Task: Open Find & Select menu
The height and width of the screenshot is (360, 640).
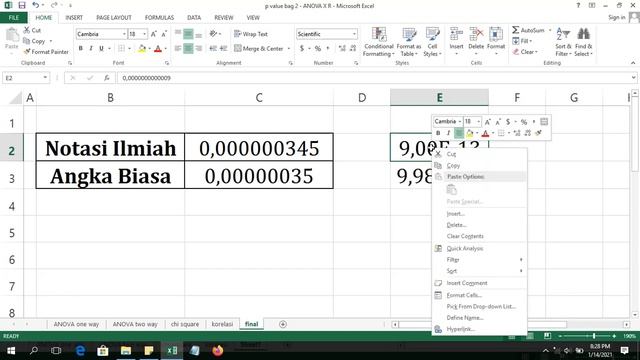Action: click(x=584, y=42)
